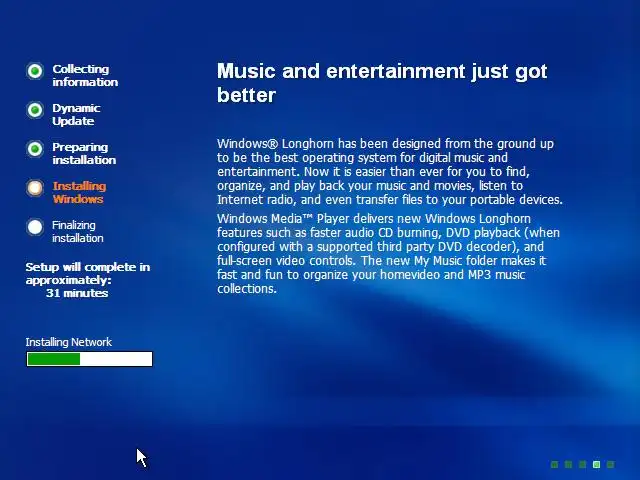Click the green Dynamic Update step bullet
The width and height of the screenshot is (640, 480).
(x=35, y=110)
